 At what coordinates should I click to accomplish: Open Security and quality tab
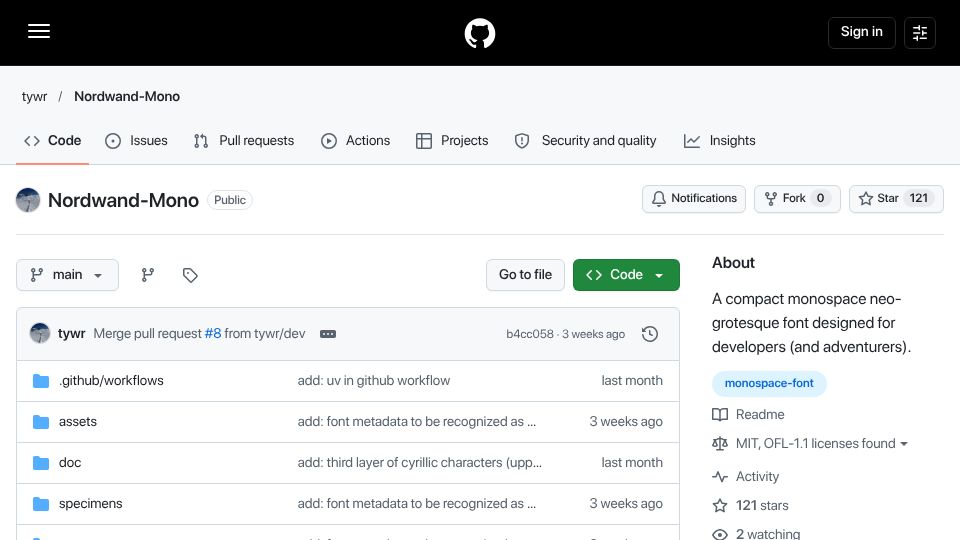585,141
